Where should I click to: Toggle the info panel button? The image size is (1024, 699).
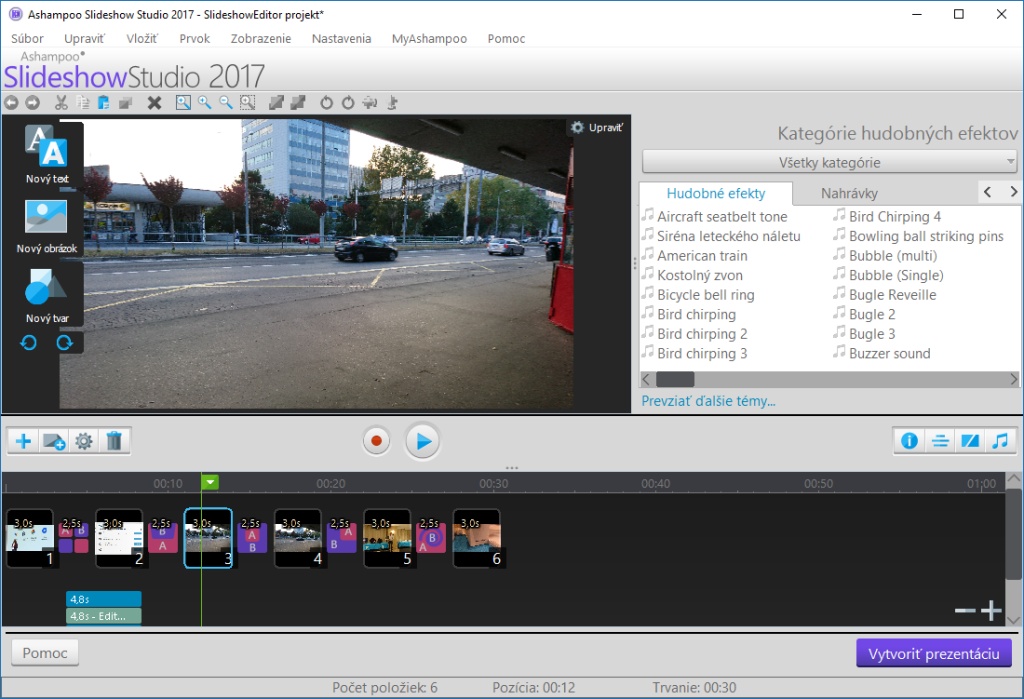click(x=909, y=441)
